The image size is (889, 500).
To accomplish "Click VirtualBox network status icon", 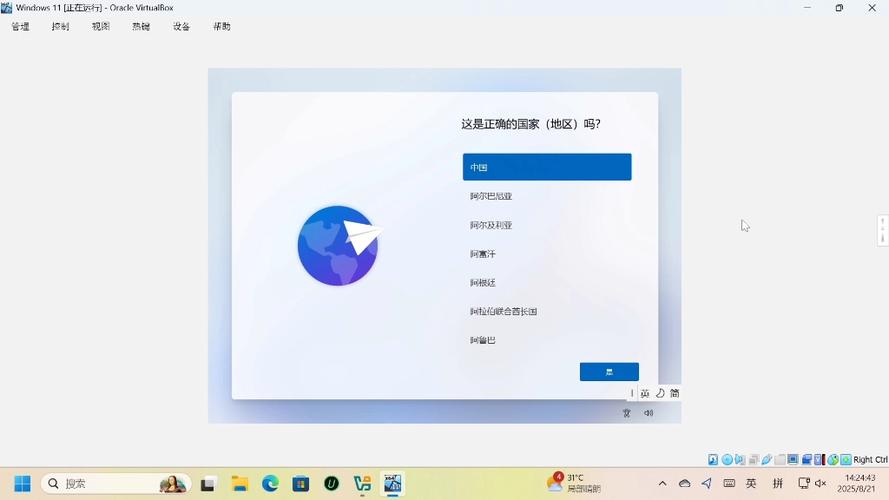I will point(753,459).
